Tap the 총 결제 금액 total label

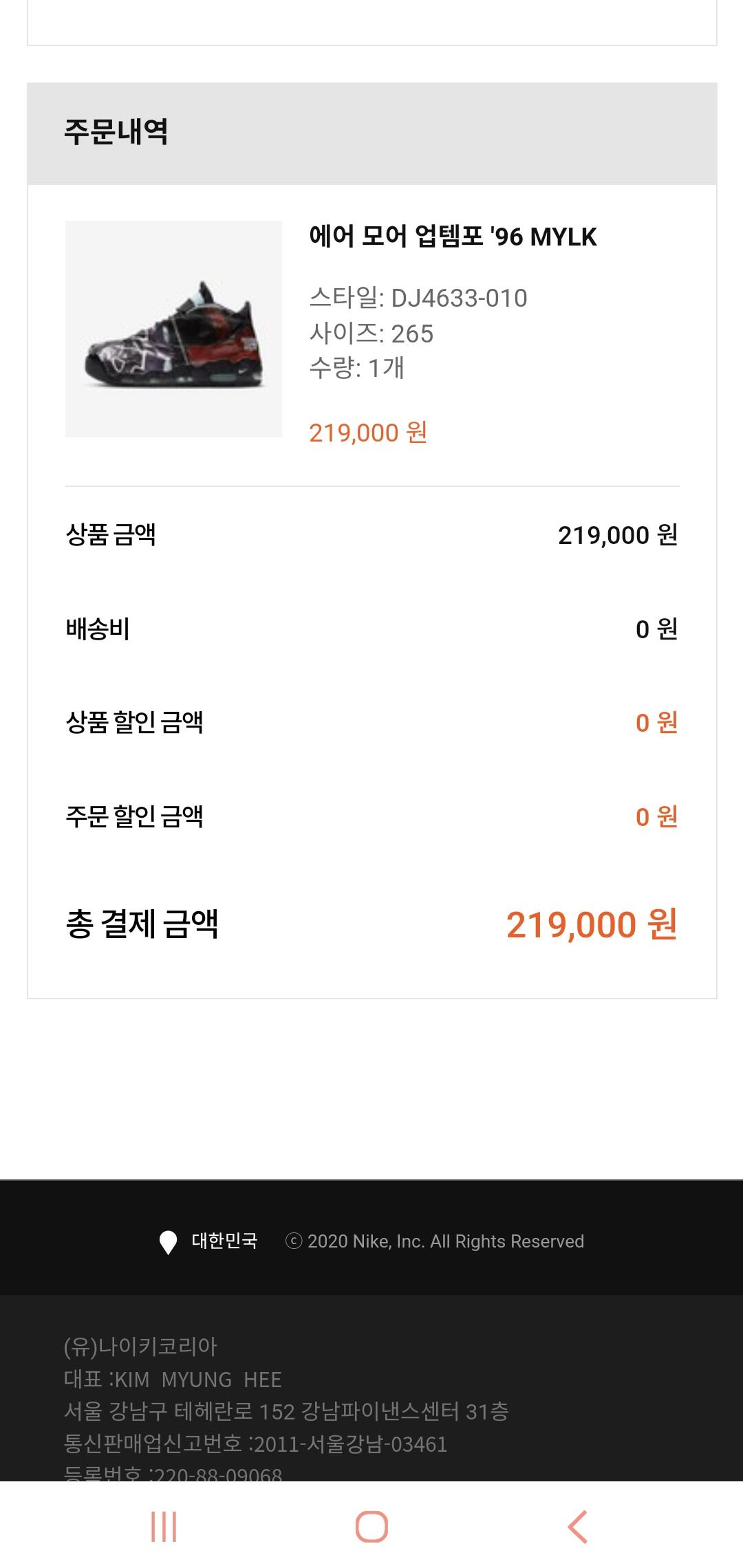[142, 924]
